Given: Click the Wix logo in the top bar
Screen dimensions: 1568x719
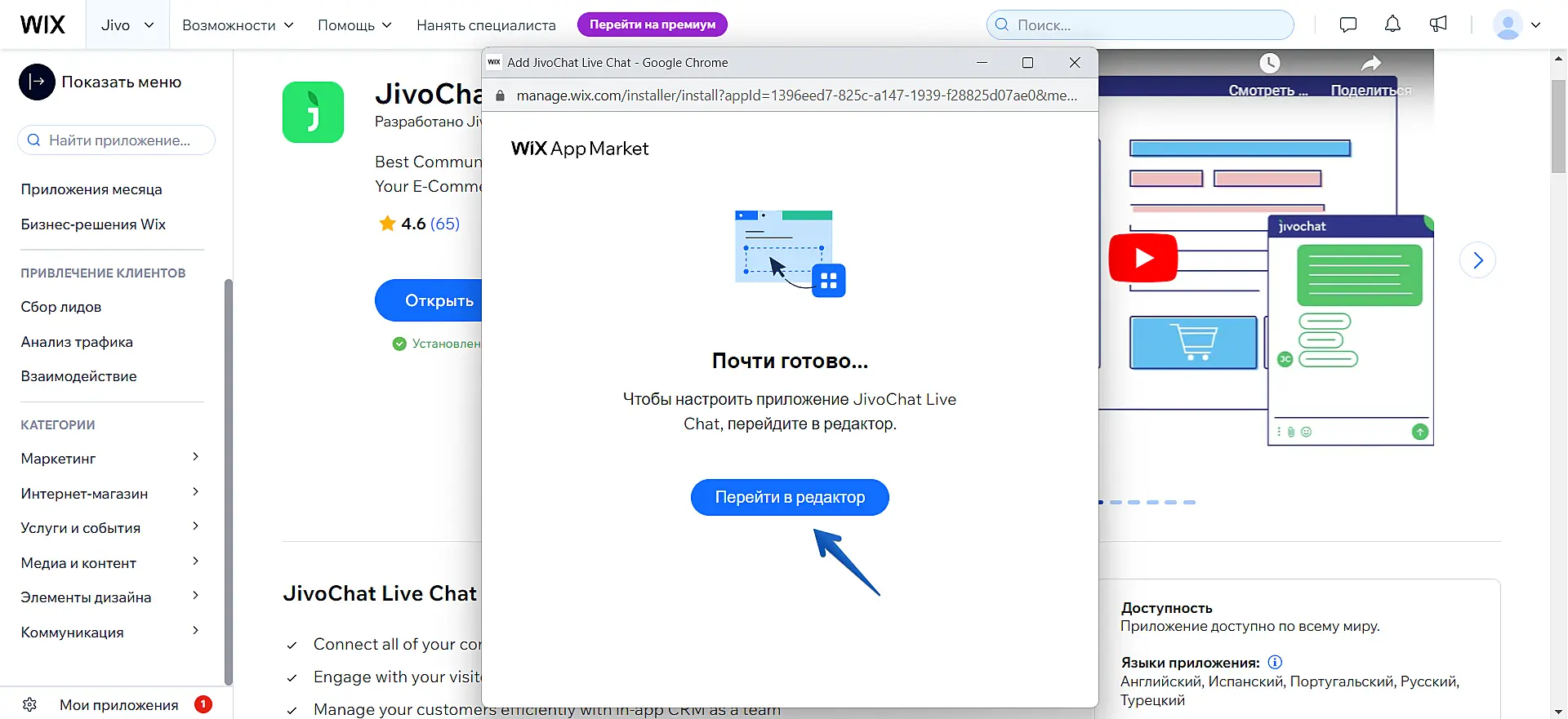Looking at the screenshot, I should [42, 24].
